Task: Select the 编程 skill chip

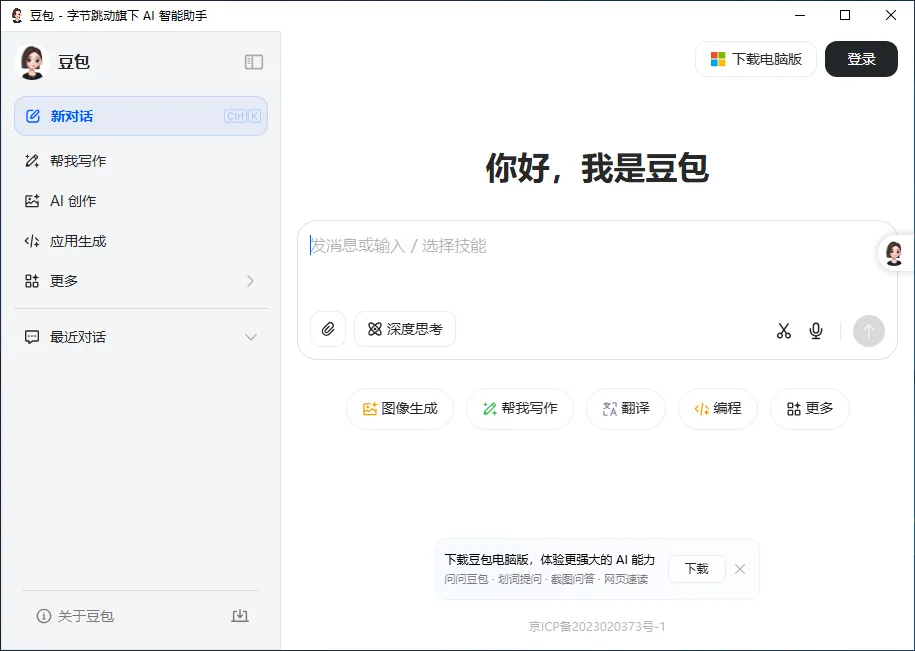Action: tap(718, 409)
